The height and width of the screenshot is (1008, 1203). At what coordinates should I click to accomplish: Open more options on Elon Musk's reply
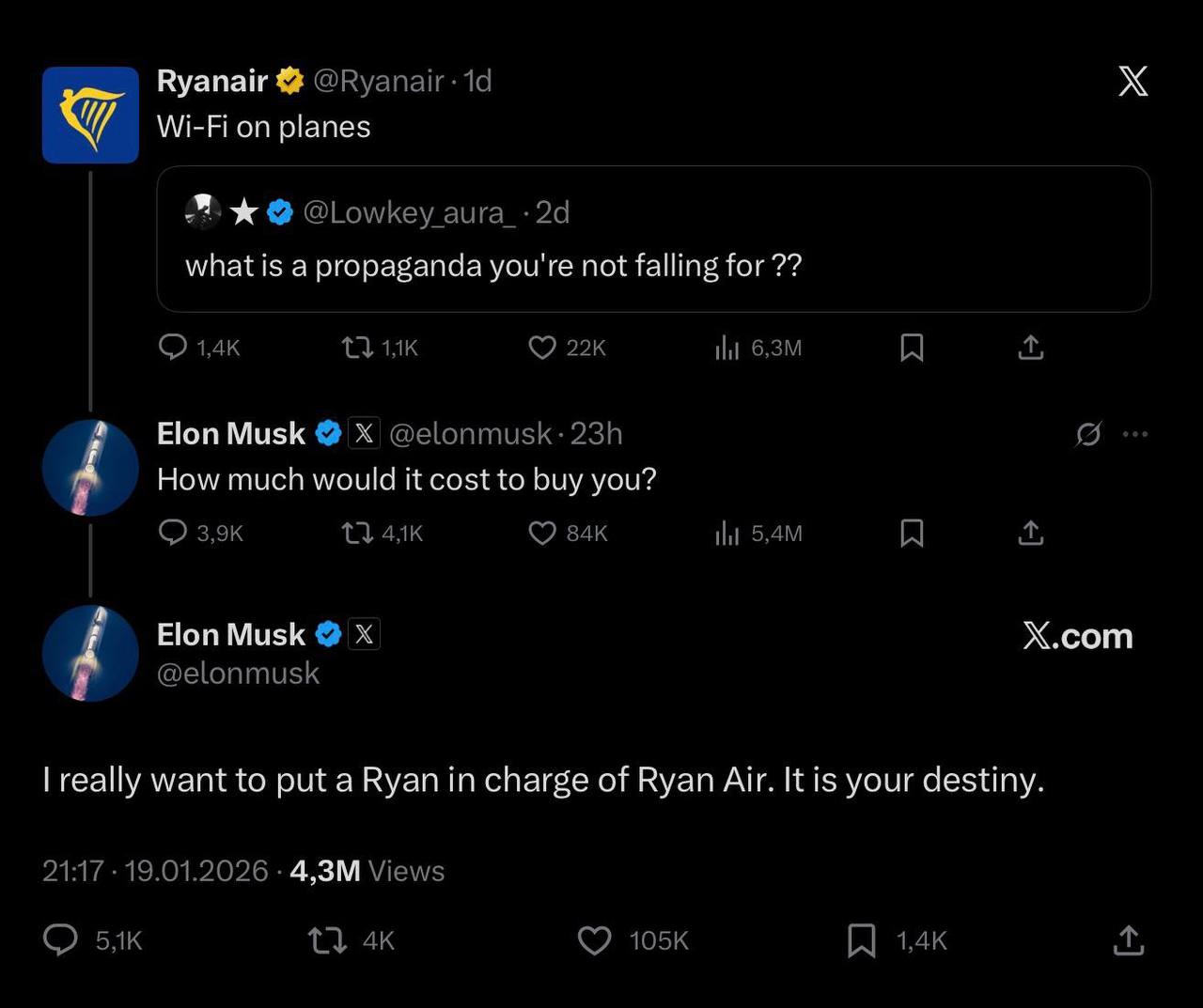pyautogui.click(x=1135, y=434)
